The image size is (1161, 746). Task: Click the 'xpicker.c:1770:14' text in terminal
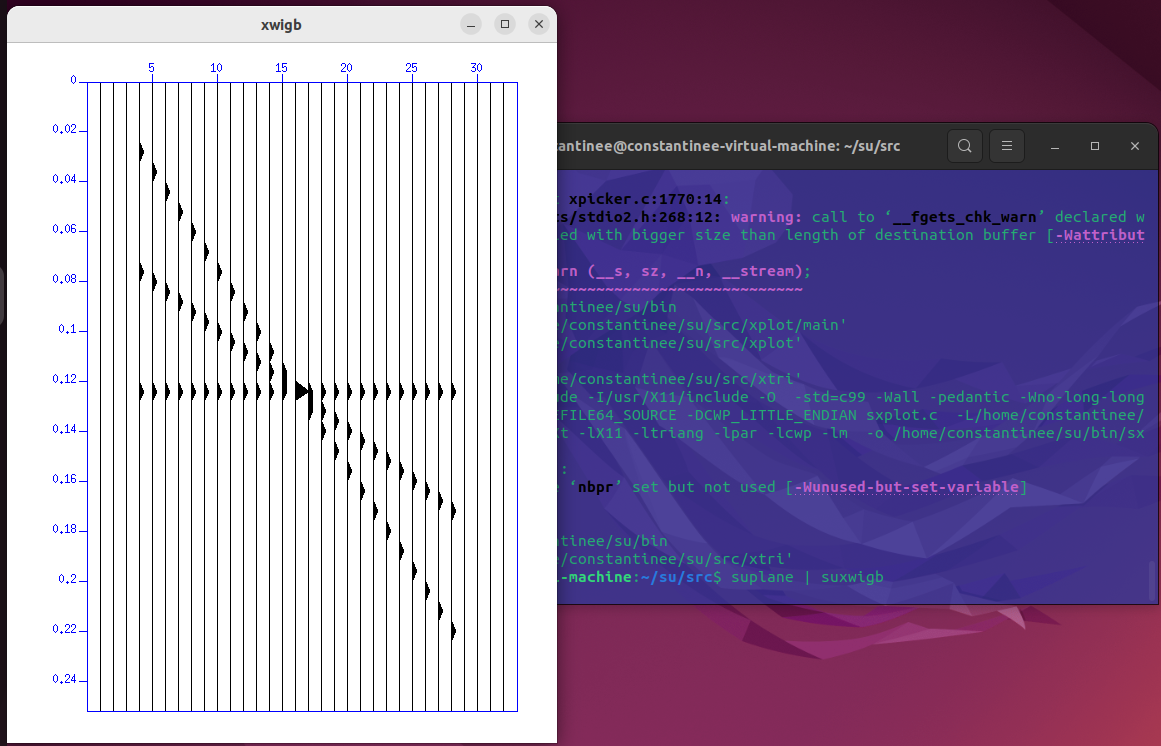click(x=645, y=199)
